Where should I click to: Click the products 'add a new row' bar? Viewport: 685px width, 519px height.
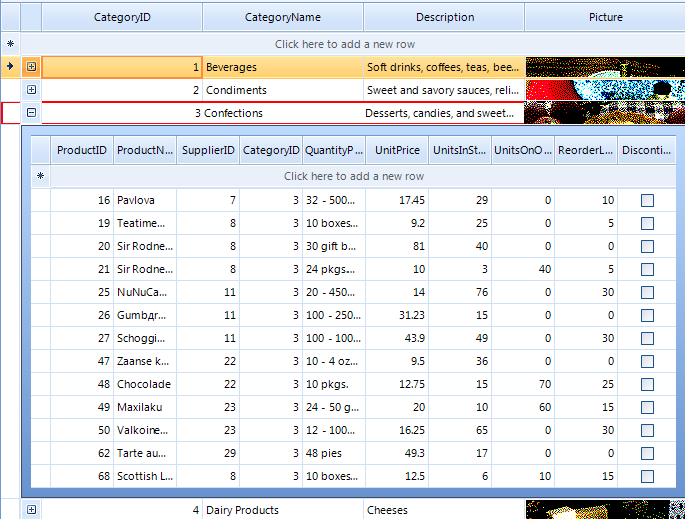pos(363,176)
